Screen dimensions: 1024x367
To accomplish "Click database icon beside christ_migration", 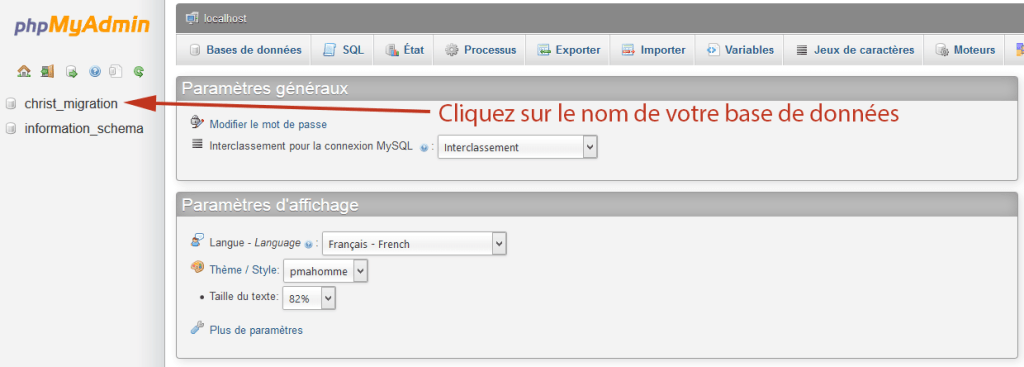I will coord(10,104).
